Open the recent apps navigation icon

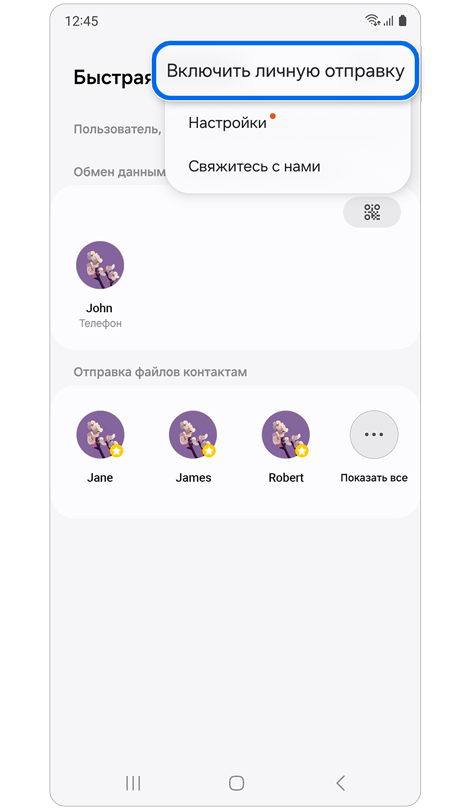(x=133, y=783)
